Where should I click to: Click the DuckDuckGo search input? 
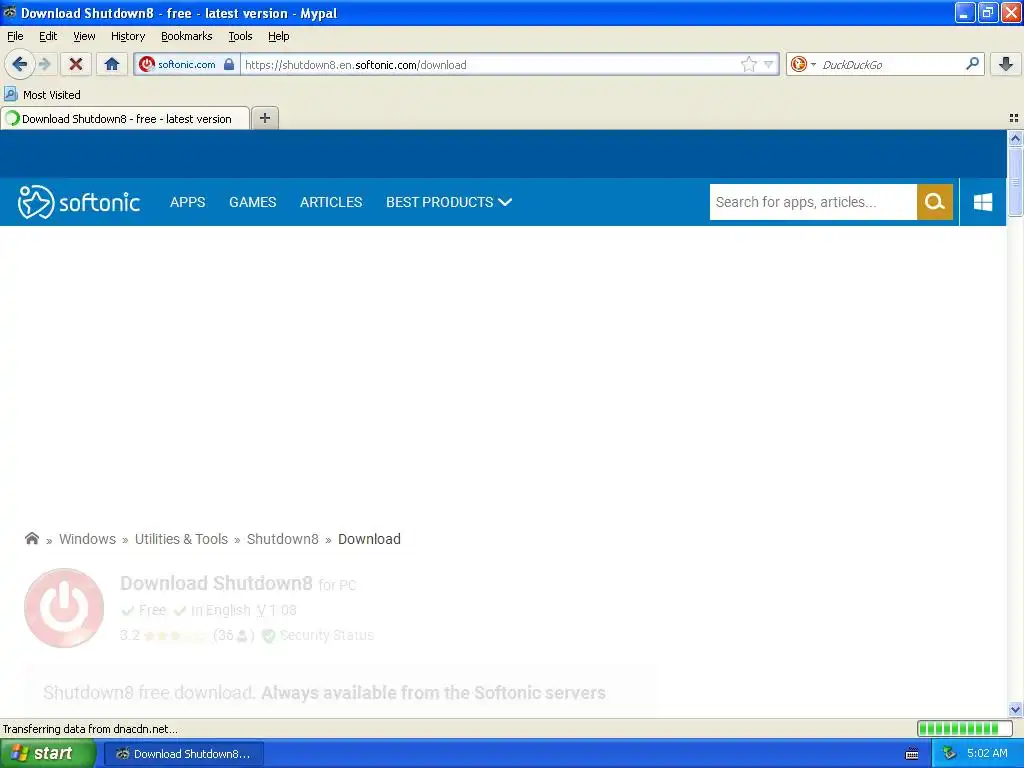click(x=891, y=64)
